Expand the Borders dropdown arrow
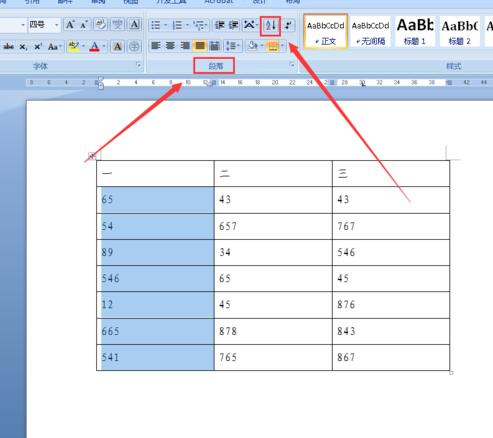493x438 pixels. (283, 46)
